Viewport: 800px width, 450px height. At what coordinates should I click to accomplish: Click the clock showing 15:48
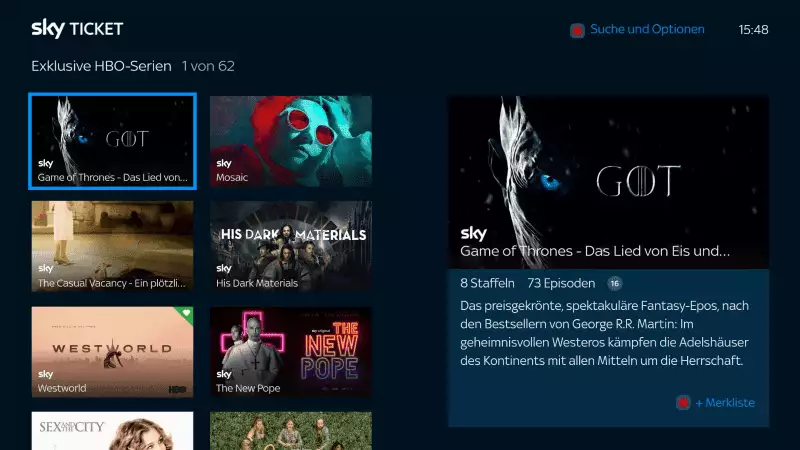[753, 30]
